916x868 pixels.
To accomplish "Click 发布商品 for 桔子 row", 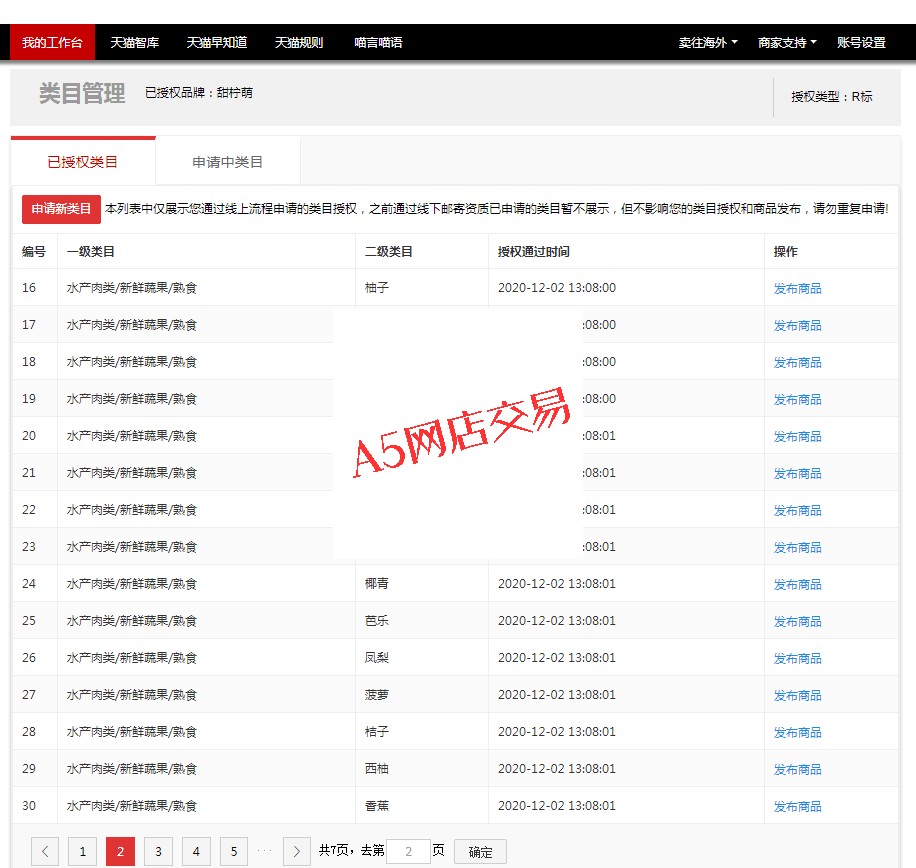I will coord(797,732).
